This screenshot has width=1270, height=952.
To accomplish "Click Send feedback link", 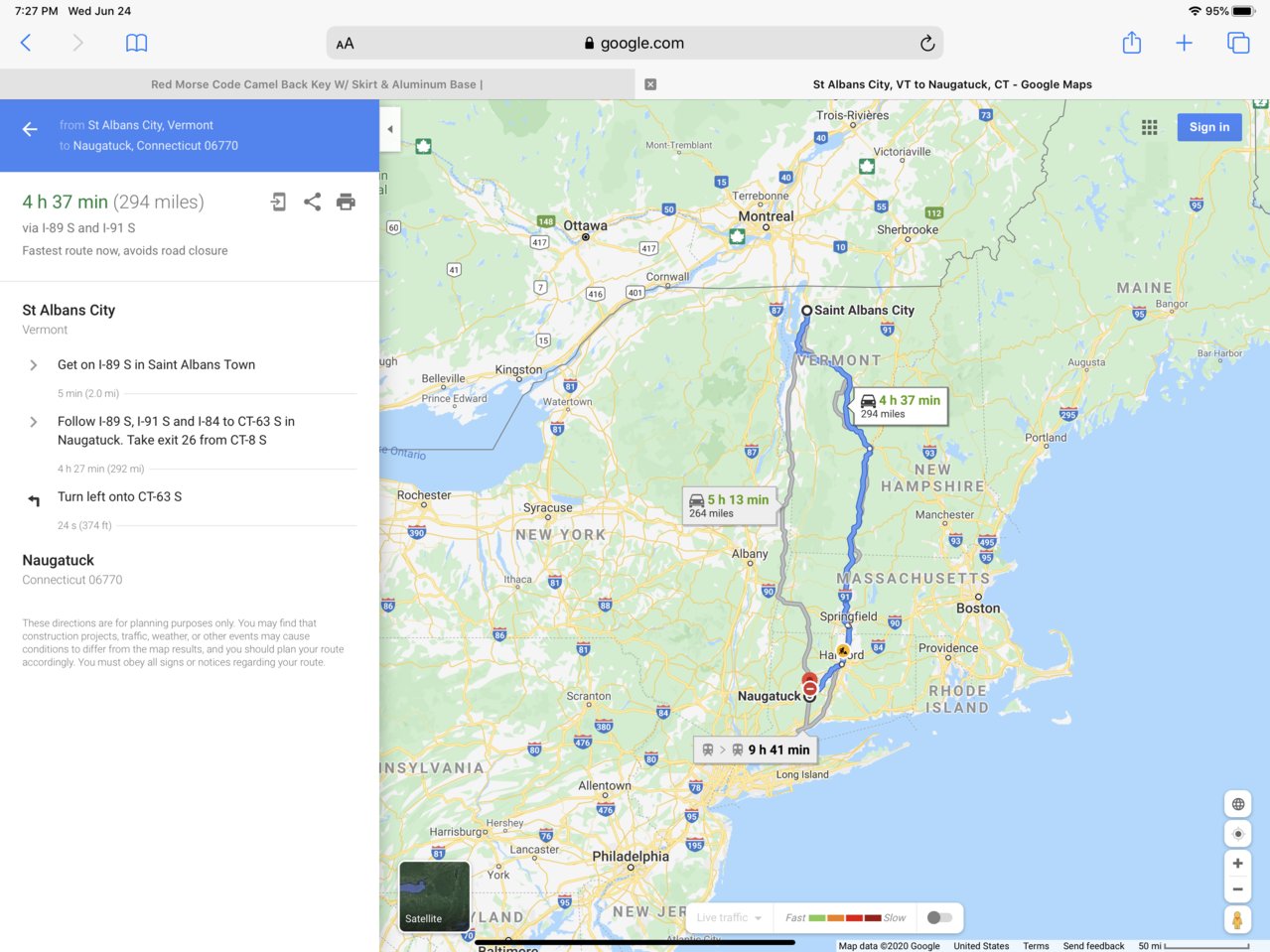I will pyautogui.click(x=1093, y=946).
